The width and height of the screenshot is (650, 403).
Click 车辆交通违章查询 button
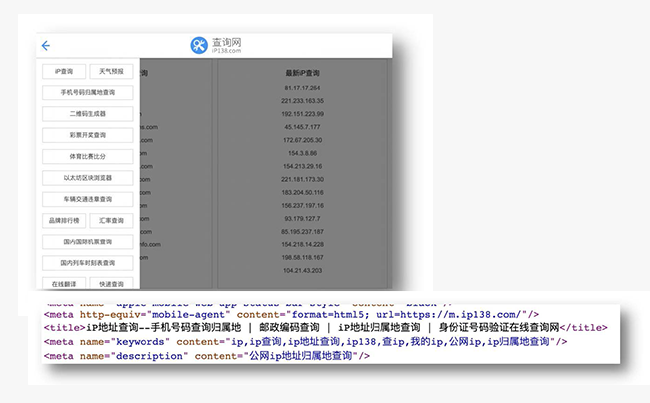coord(87,199)
